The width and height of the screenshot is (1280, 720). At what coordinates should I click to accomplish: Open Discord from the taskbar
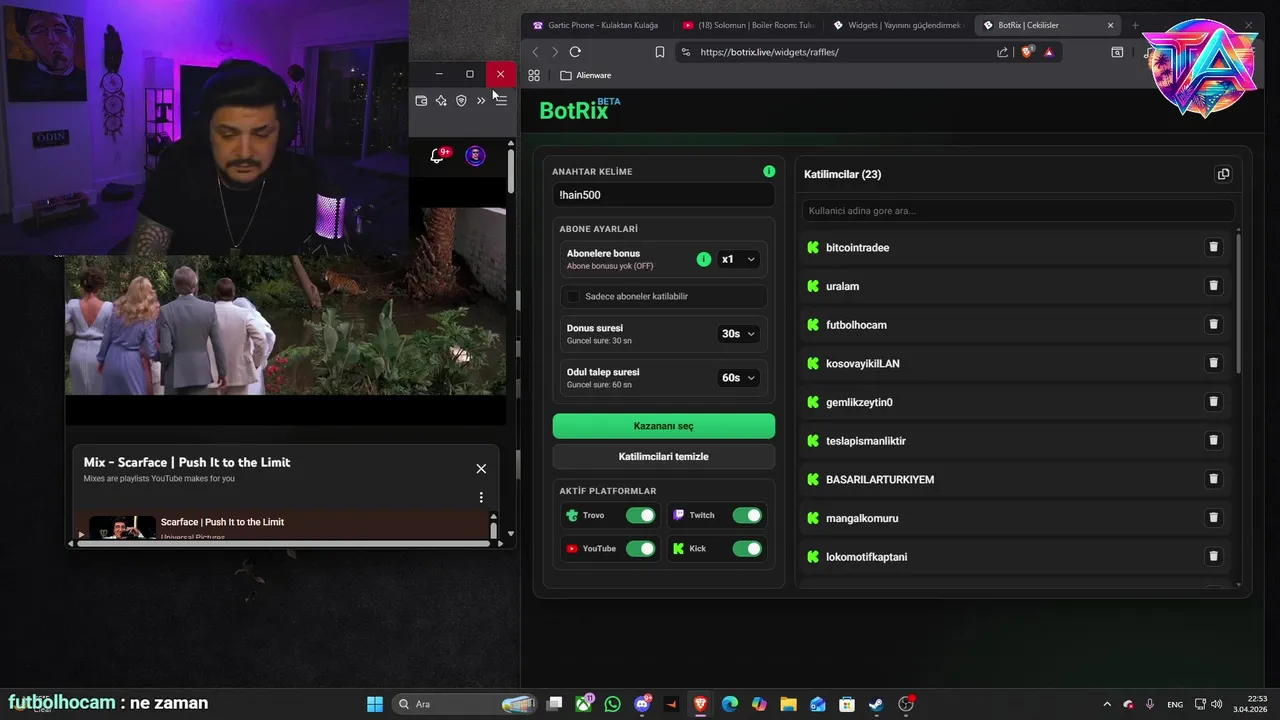tap(642, 704)
